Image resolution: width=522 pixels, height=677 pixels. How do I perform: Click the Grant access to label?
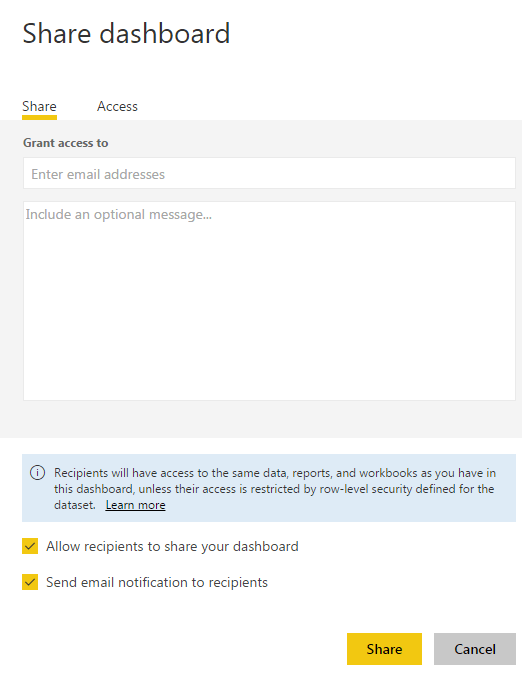click(66, 143)
